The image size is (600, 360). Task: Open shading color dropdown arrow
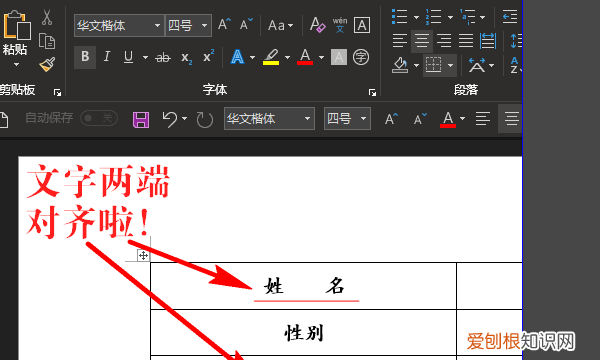pyautogui.click(x=416, y=65)
